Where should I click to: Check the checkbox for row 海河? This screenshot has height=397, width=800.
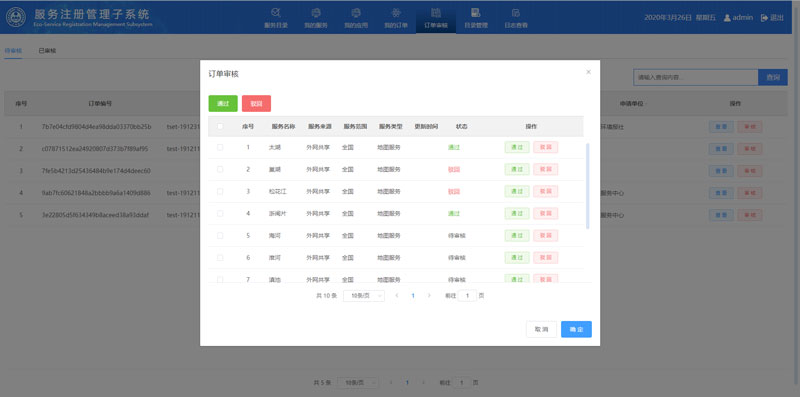[x=220, y=235]
